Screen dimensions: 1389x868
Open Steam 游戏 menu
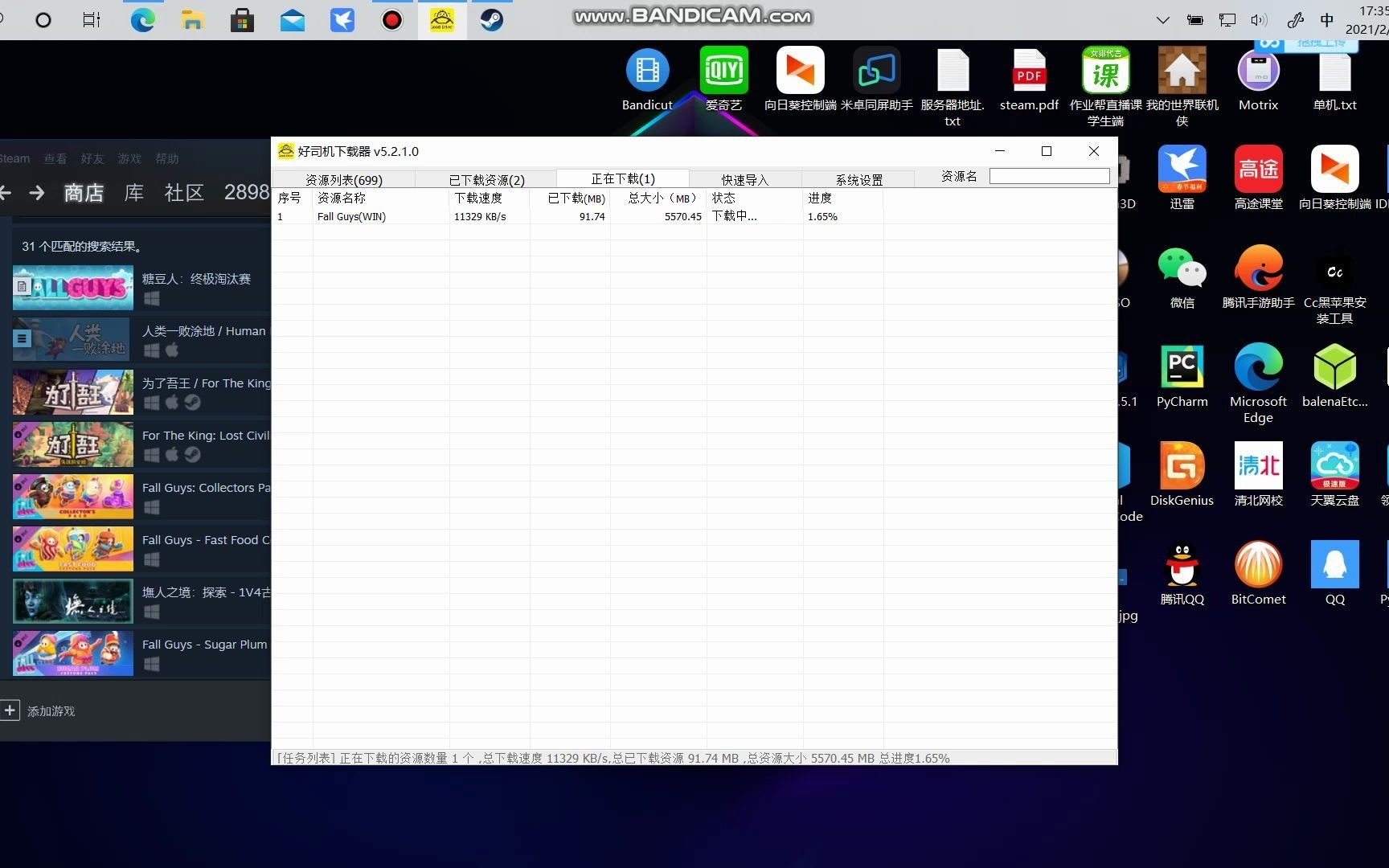pyautogui.click(x=129, y=158)
